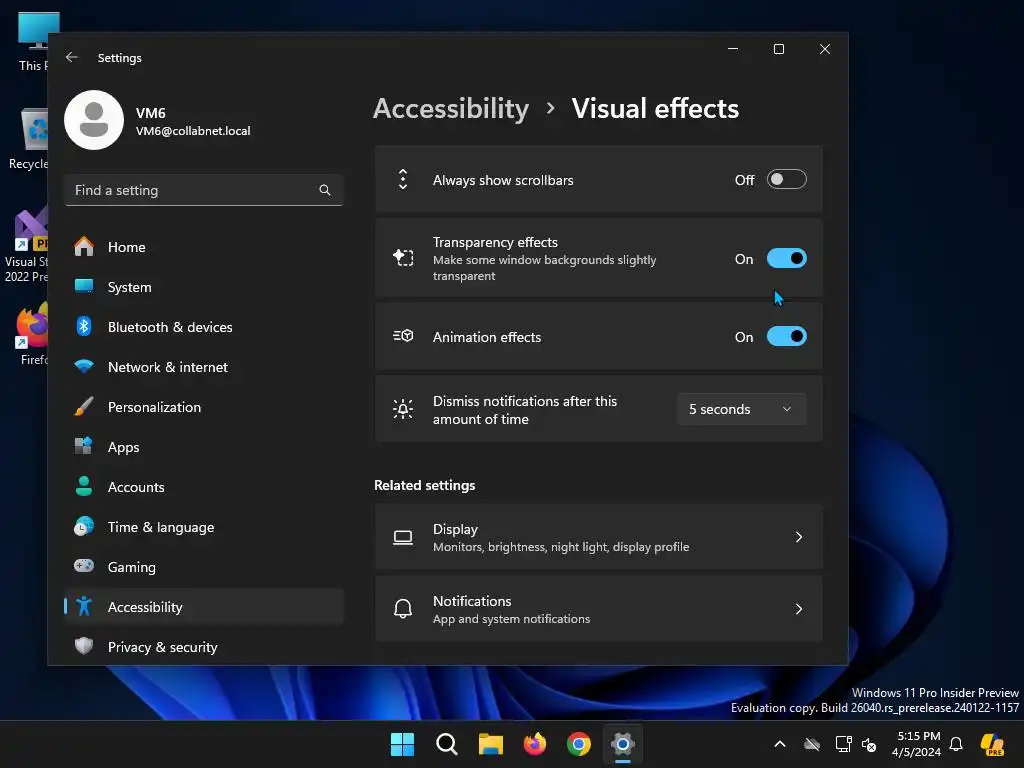Viewport: 1024px width, 768px height.
Task: Click the Home house icon
Action: (84, 247)
